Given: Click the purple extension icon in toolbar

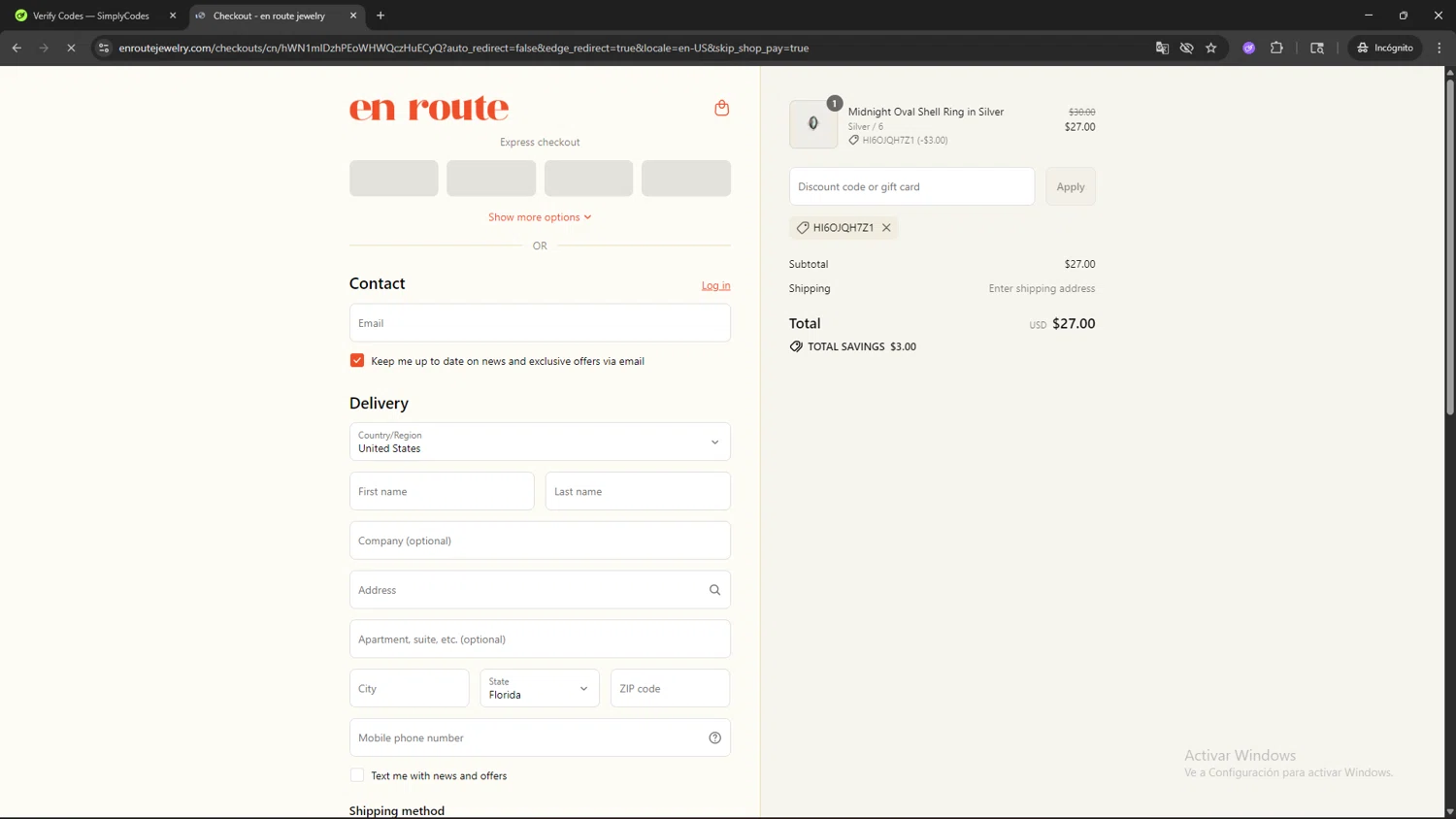Looking at the screenshot, I should (1249, 48).
